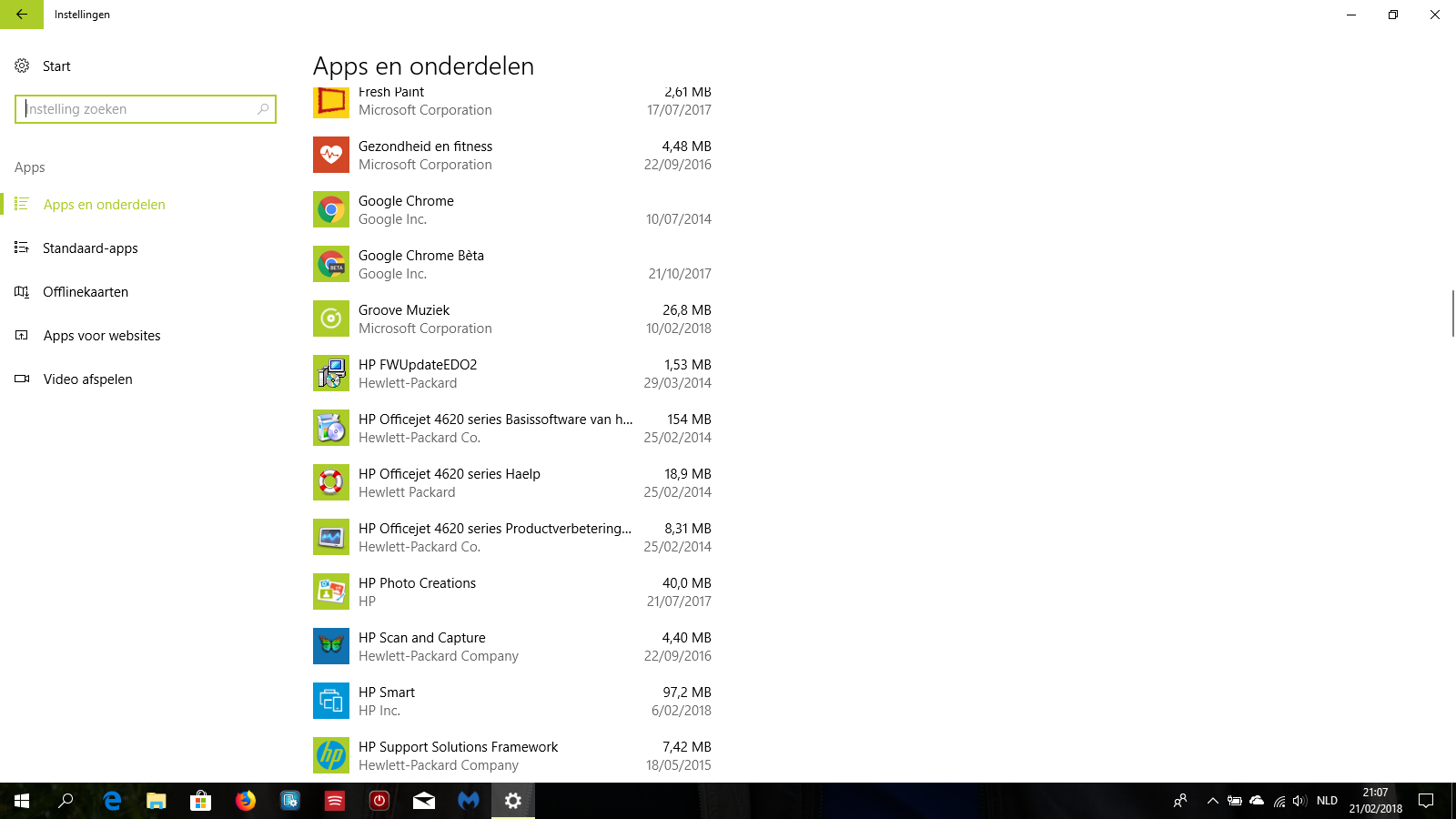Click the HP Smart app icon
Viewport: 1456px width, 819px height.
(331, 701)
